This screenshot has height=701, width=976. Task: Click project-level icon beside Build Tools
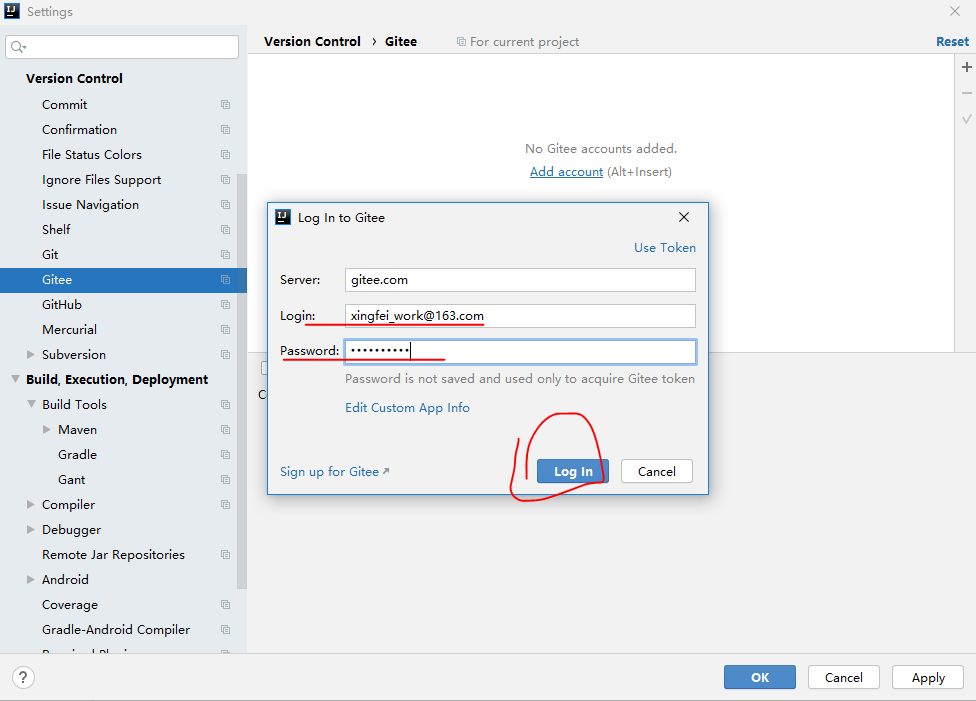(x=225, y=405)
